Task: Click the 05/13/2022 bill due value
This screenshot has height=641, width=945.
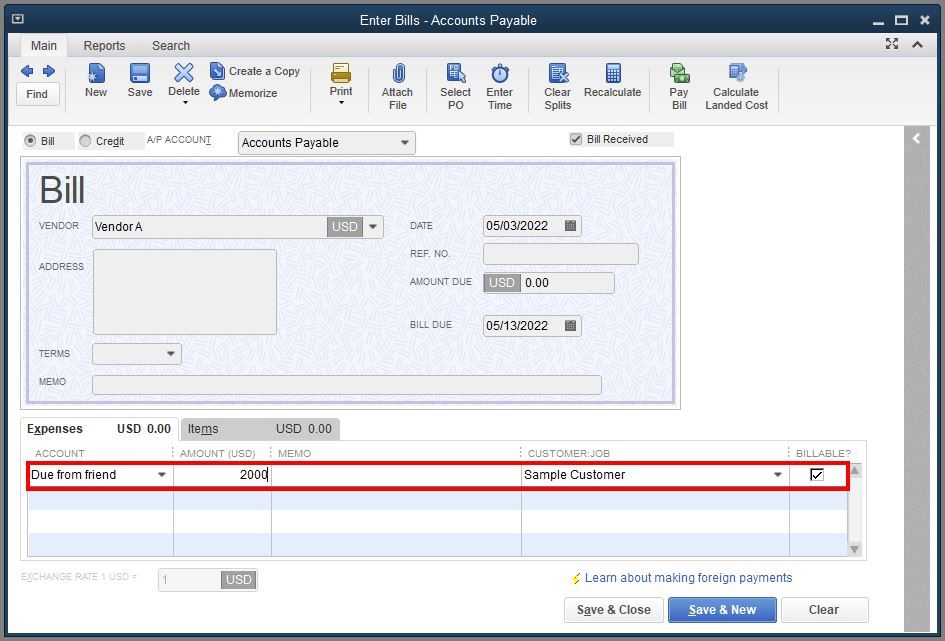Action: tap(517, 326)
